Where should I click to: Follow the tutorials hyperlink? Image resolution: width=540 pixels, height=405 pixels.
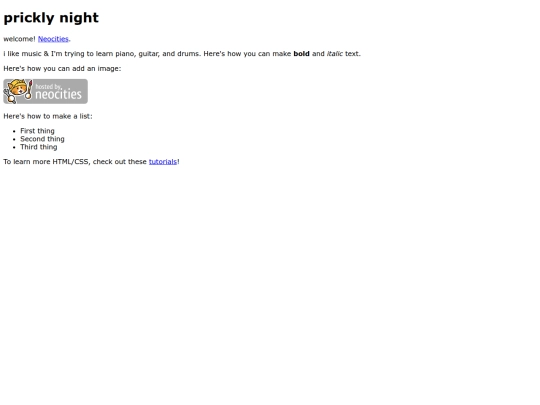[x=163, y=162]
